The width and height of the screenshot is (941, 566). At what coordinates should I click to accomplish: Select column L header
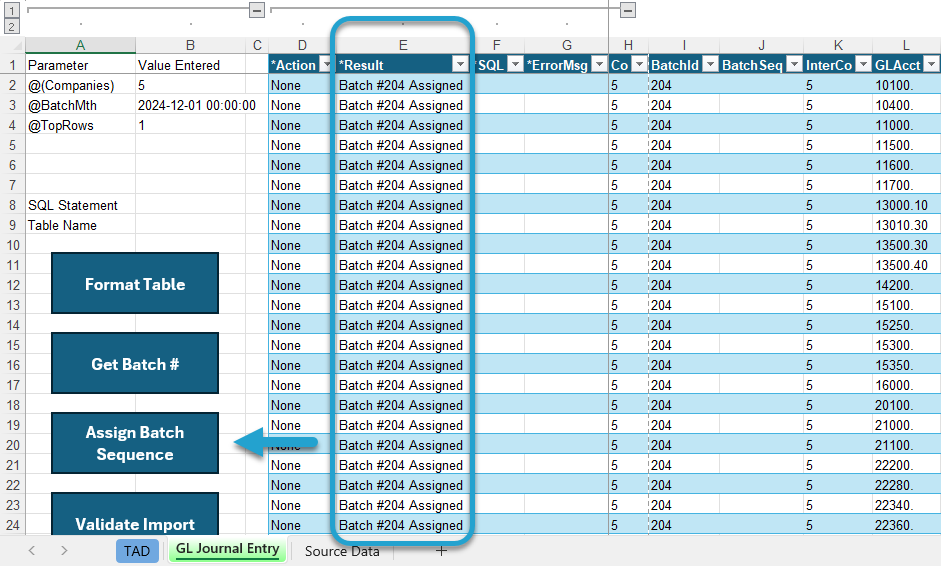coord(906,46)
